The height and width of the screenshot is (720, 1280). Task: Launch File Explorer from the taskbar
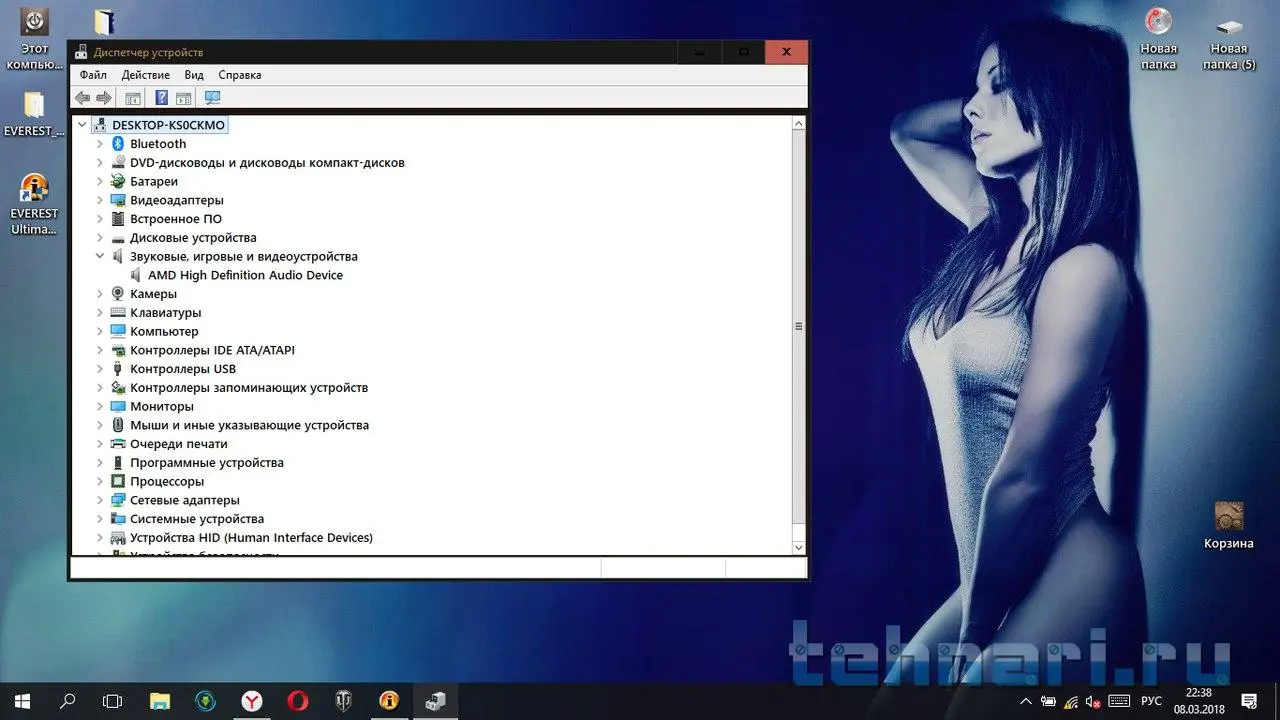[x=160, y=701]
